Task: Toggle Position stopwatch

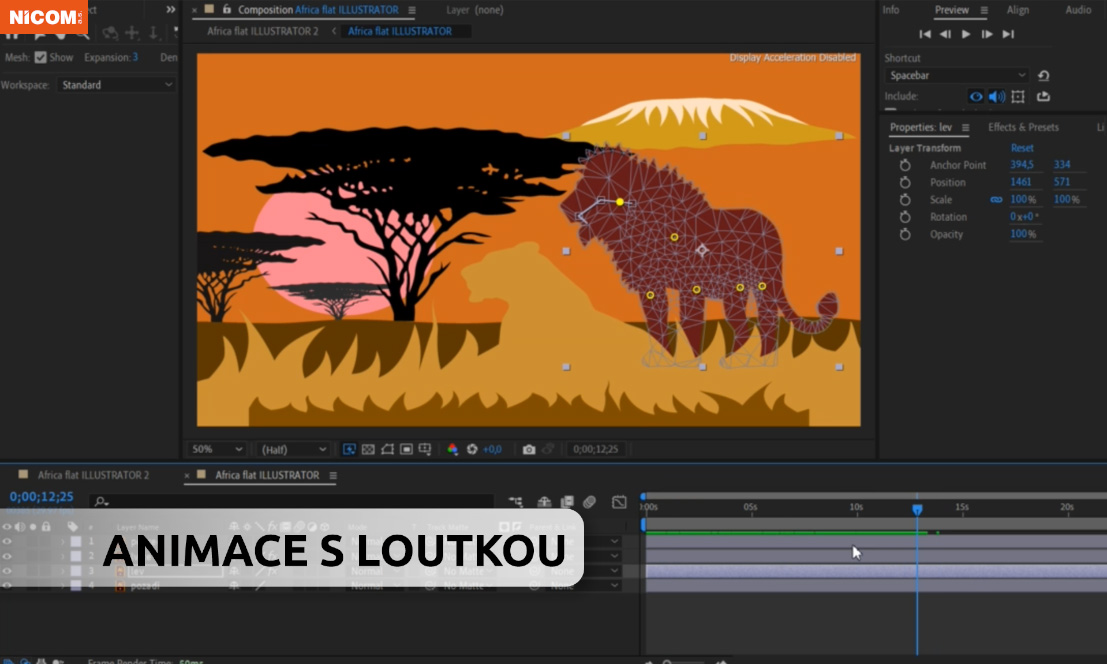Action: click(905, 182)
